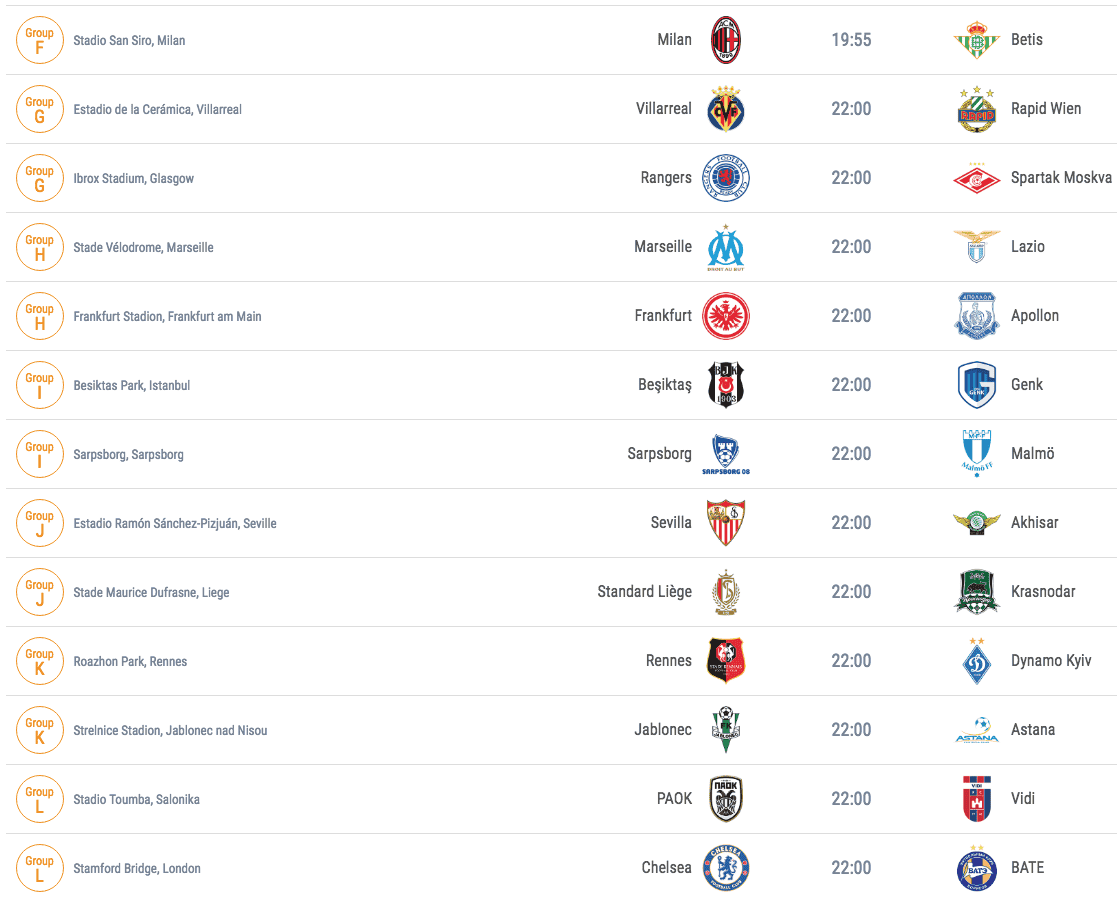
Task: Select the Beşiktaş black and white crest
Action: pyautogui.click(x=726, y=385)
